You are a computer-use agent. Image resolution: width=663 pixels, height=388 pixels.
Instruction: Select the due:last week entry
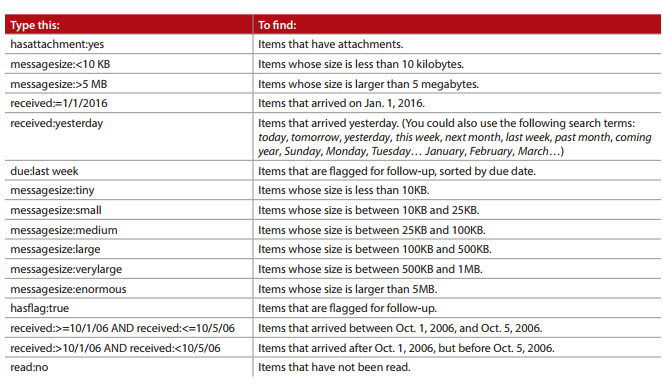pyautogui.click(x=44, y=171)
